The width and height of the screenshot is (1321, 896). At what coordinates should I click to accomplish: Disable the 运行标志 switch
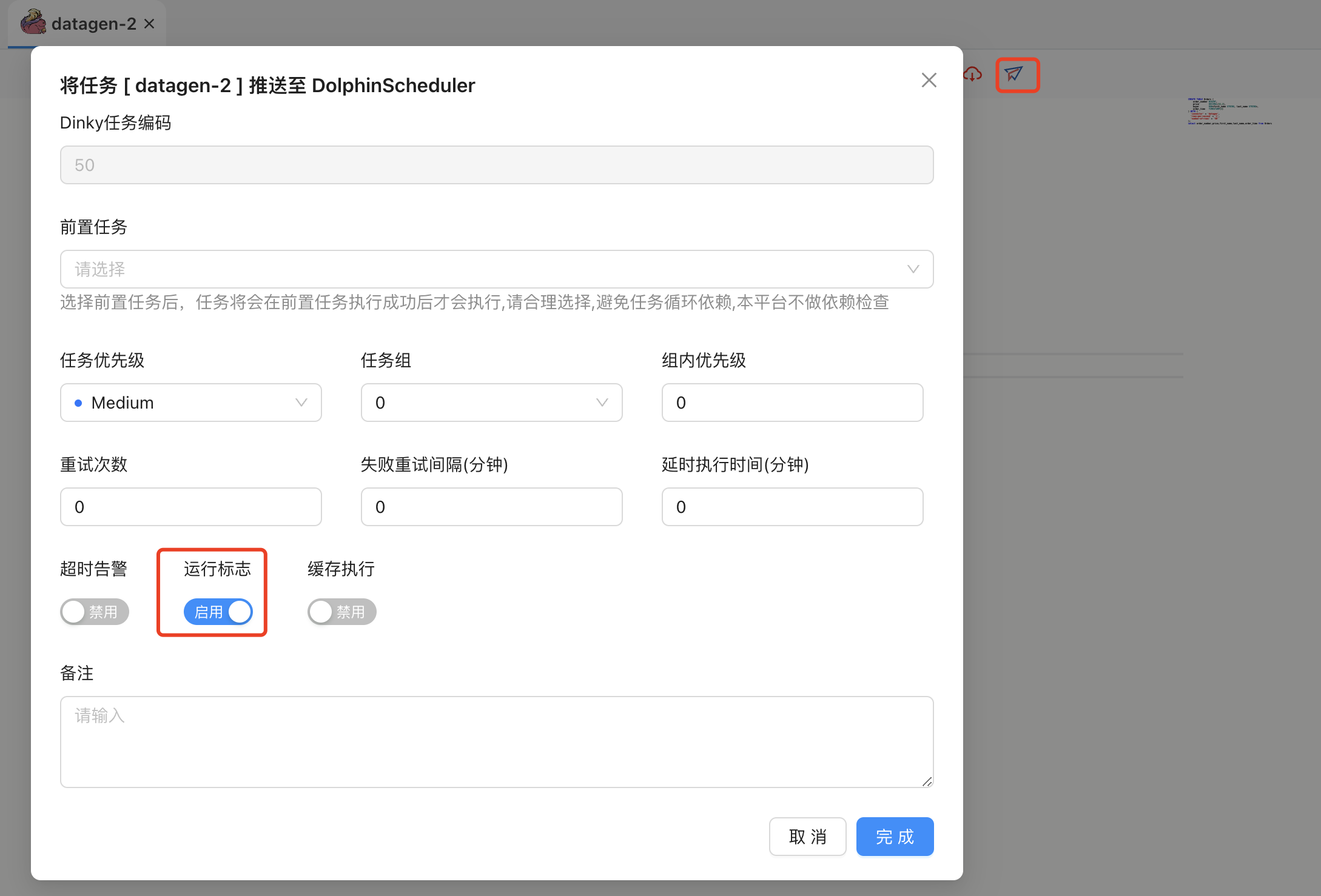(x=218, y=612)
